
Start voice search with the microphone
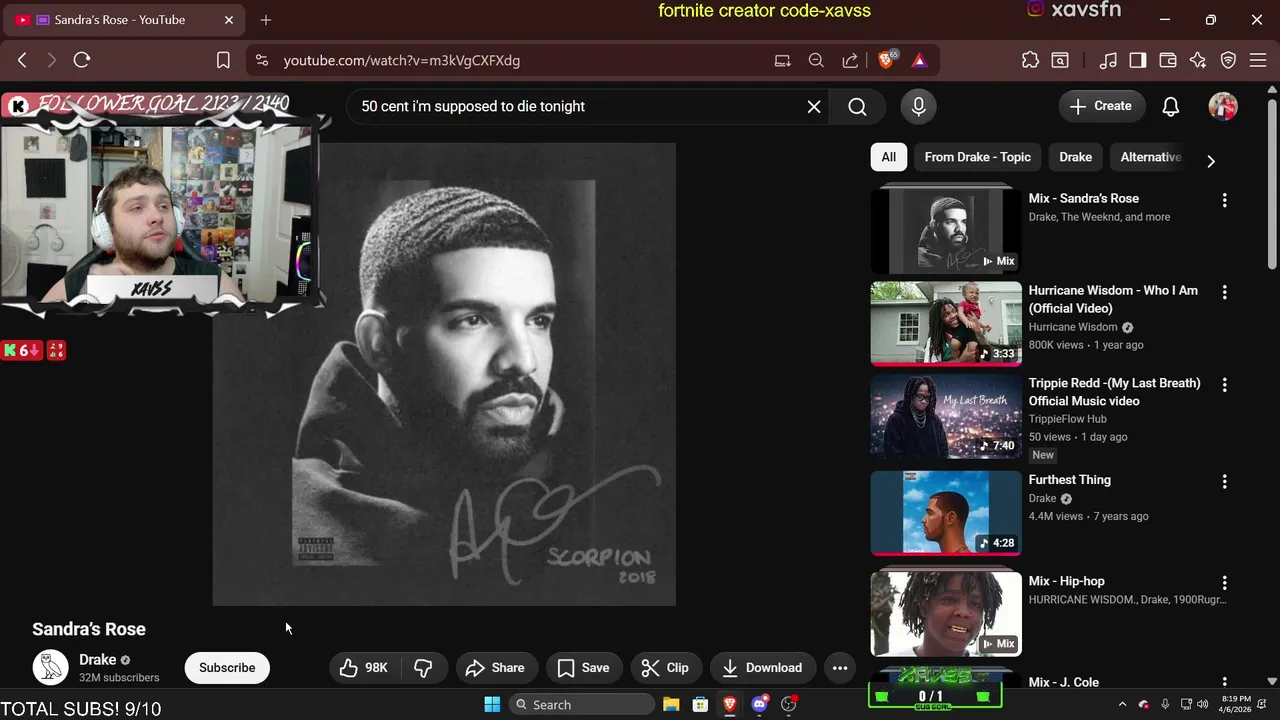pyautogui.click(x=919, y=106)
